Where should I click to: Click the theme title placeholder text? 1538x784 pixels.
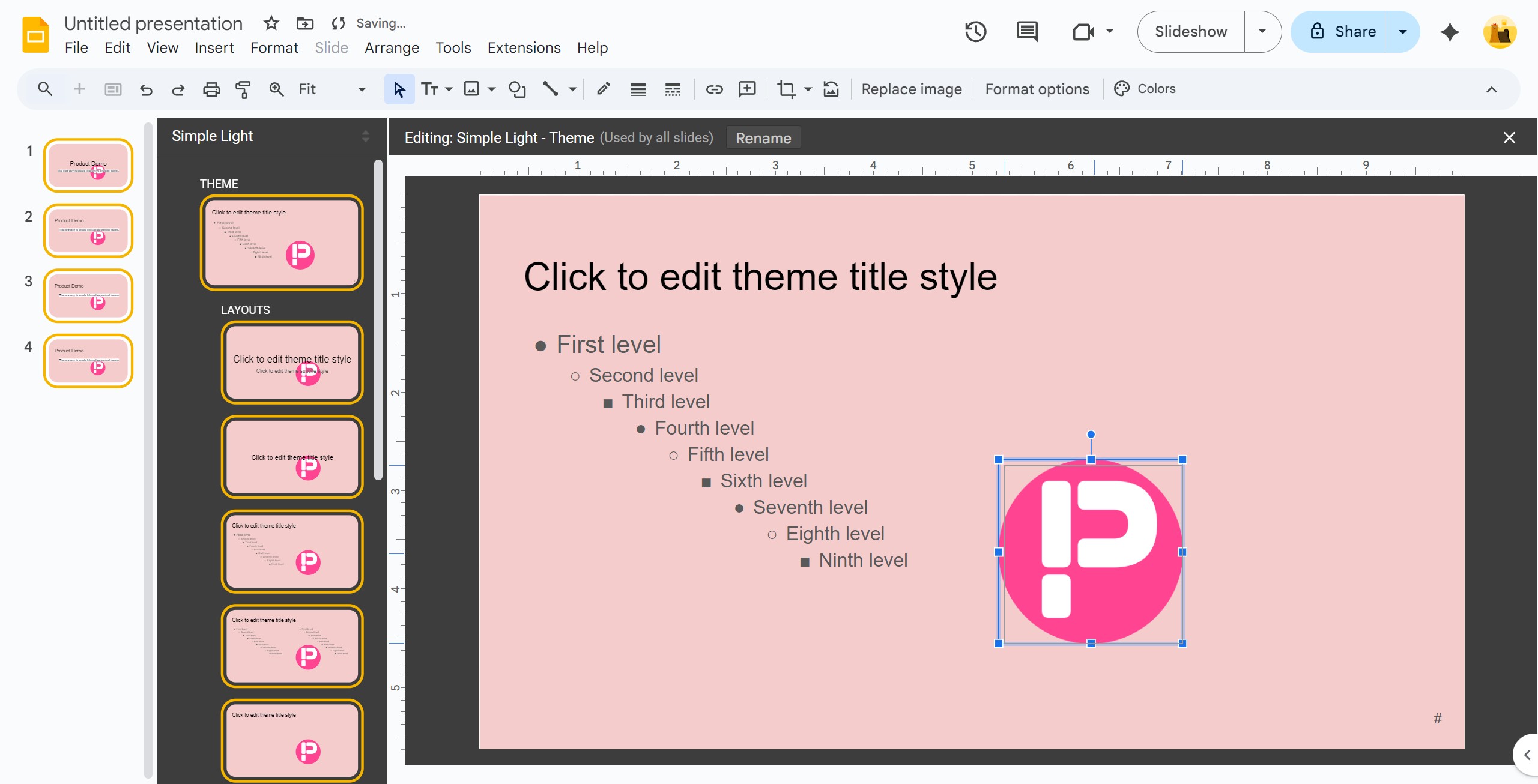coord(760,277)
